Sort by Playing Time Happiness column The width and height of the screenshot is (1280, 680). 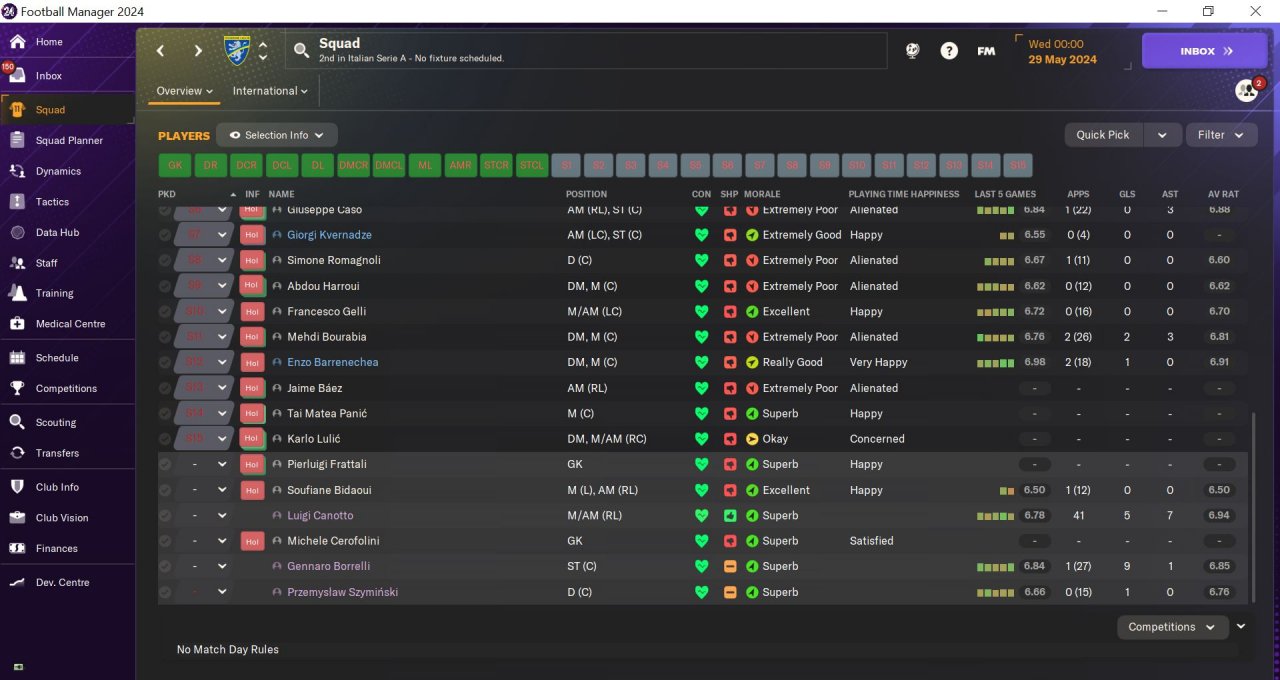click(x=903, y=194)
